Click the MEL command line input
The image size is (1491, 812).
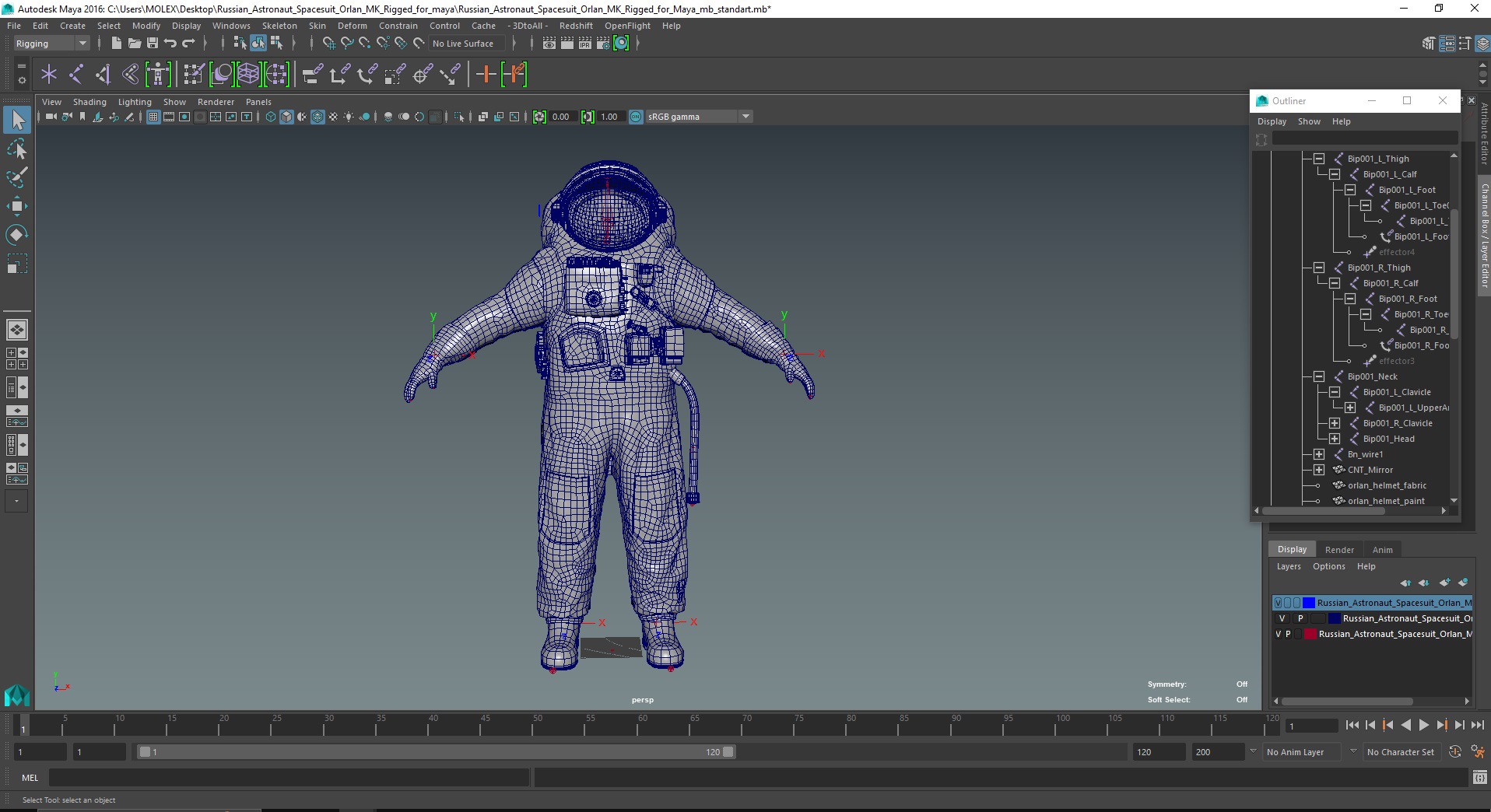click(289, 777)
